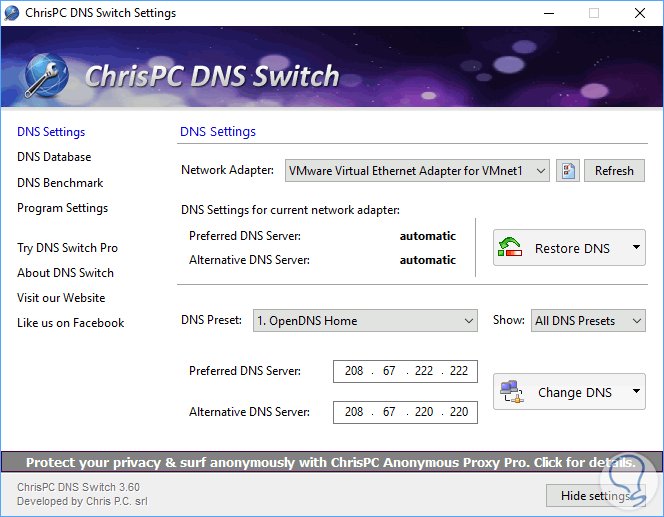Image resolution: width=664 pixels, height=517 pixels.
Task: Expand the DNS Preset combo box
Action: click(365, 321)
